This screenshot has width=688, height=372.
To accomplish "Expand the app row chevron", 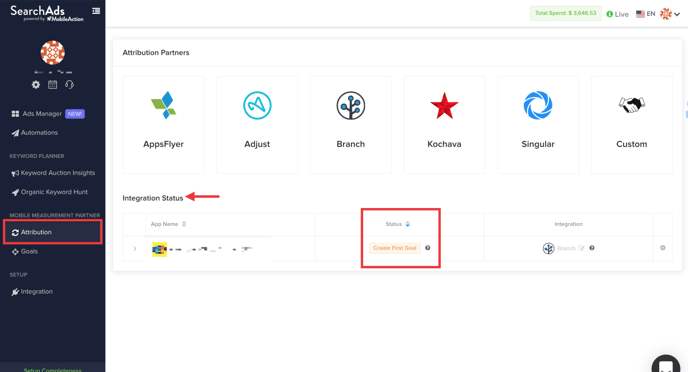I will tap(135, 249).
